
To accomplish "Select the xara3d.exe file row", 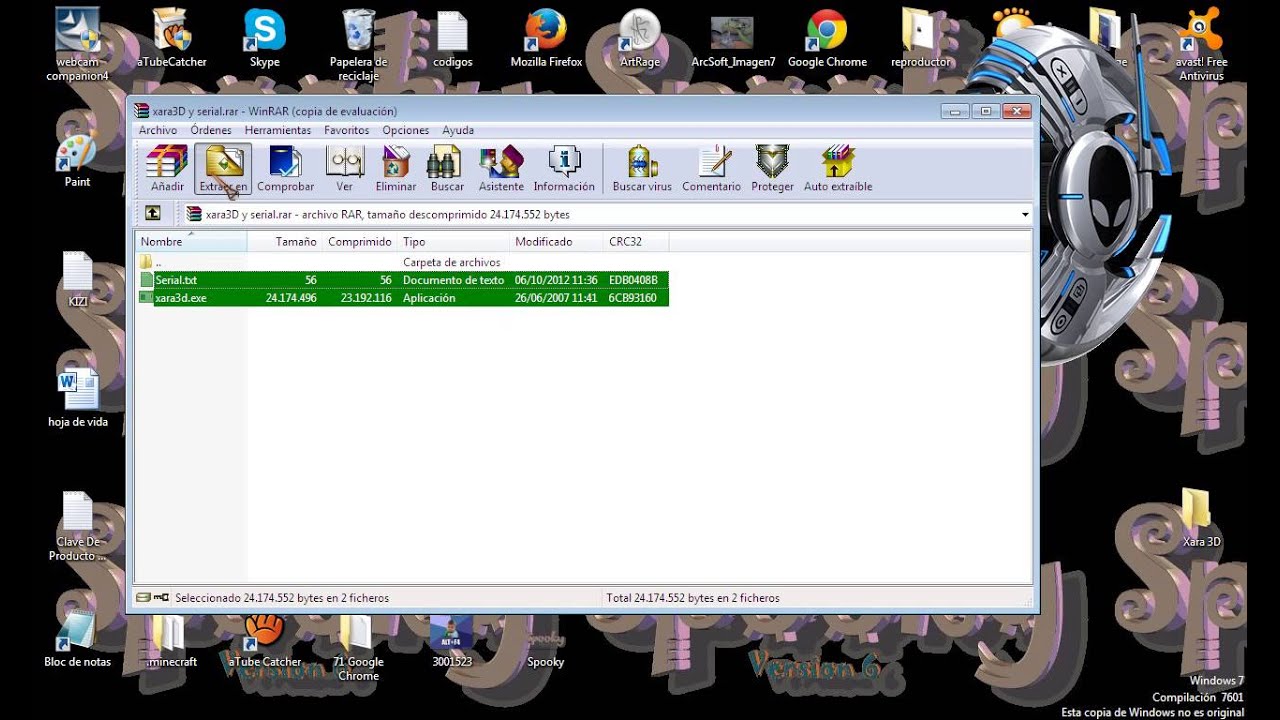I will coord(403,298).
